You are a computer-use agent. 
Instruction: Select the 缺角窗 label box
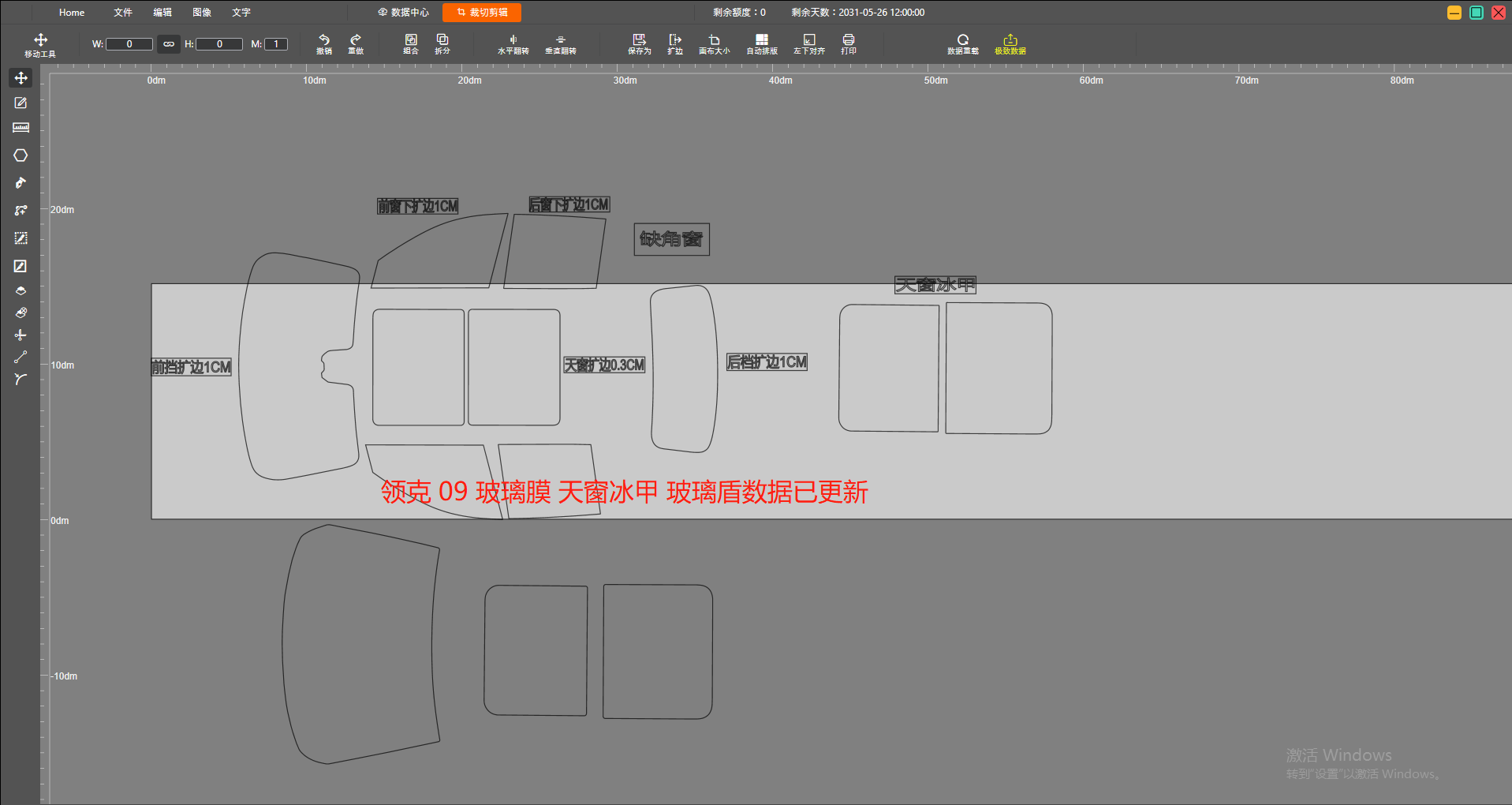tap(672, 239)
